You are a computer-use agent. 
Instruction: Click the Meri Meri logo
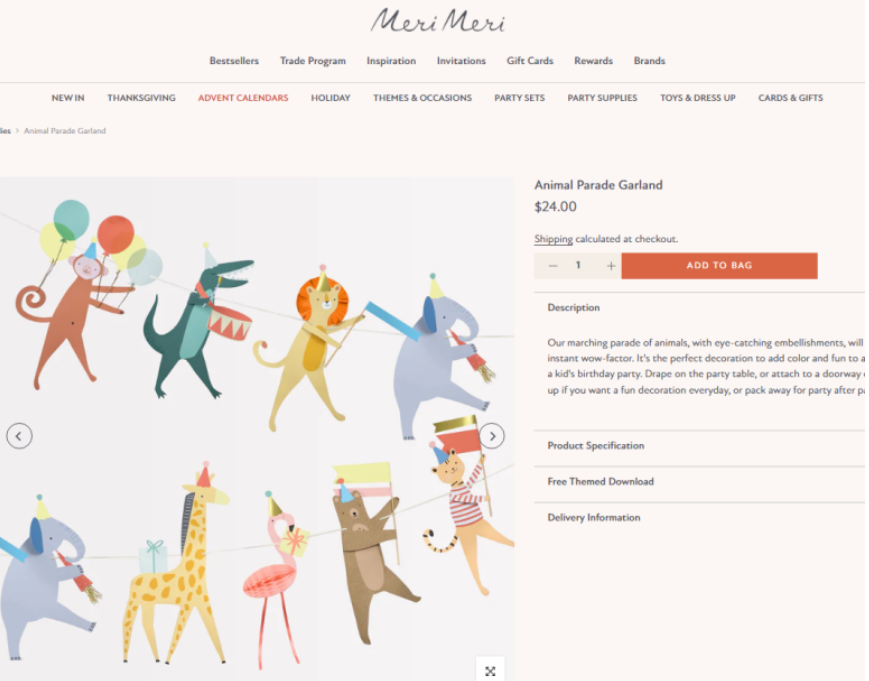point(438,21)
